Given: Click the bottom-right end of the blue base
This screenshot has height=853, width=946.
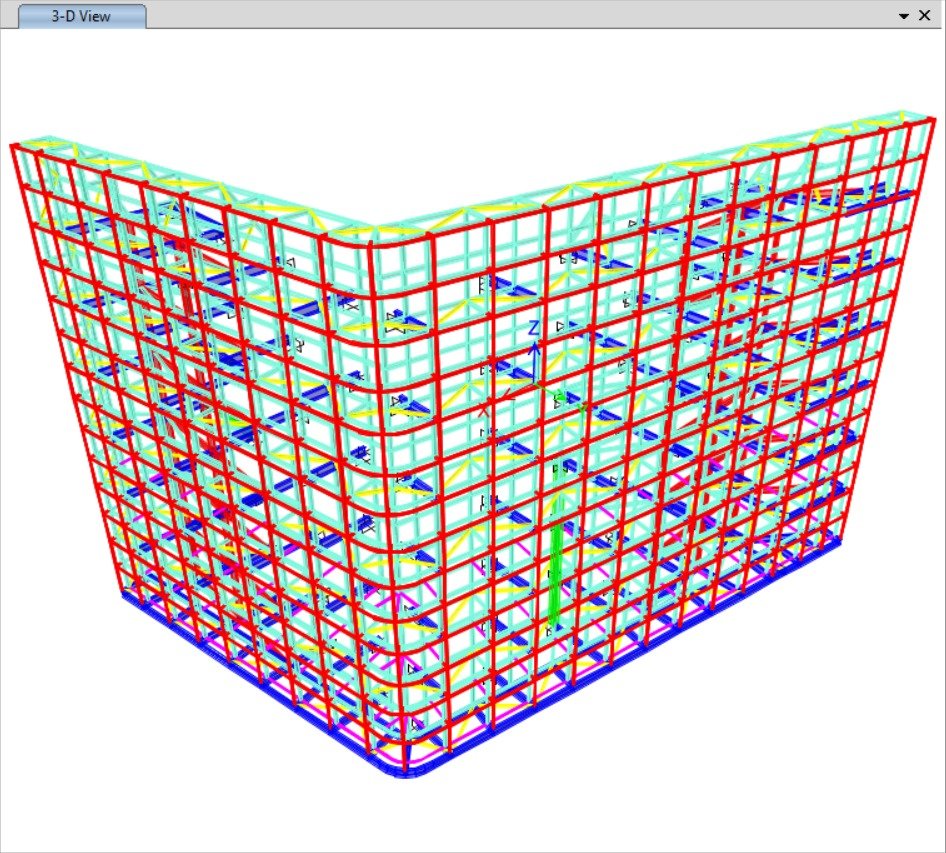Looking at the screenshot, I should (x=840, y=544).
